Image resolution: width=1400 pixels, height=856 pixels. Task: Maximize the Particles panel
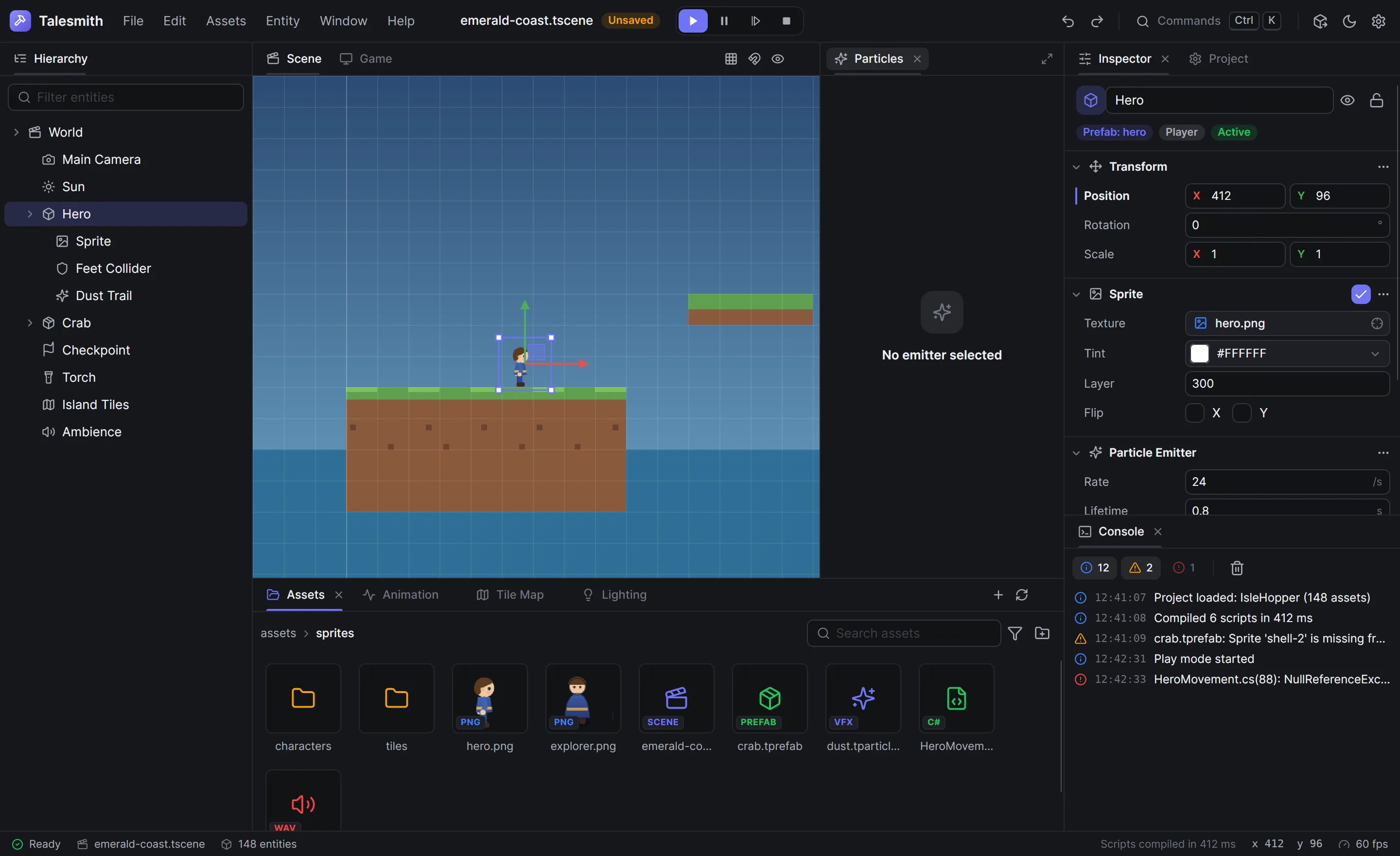pyautogui.click(x=1047, y=58)
